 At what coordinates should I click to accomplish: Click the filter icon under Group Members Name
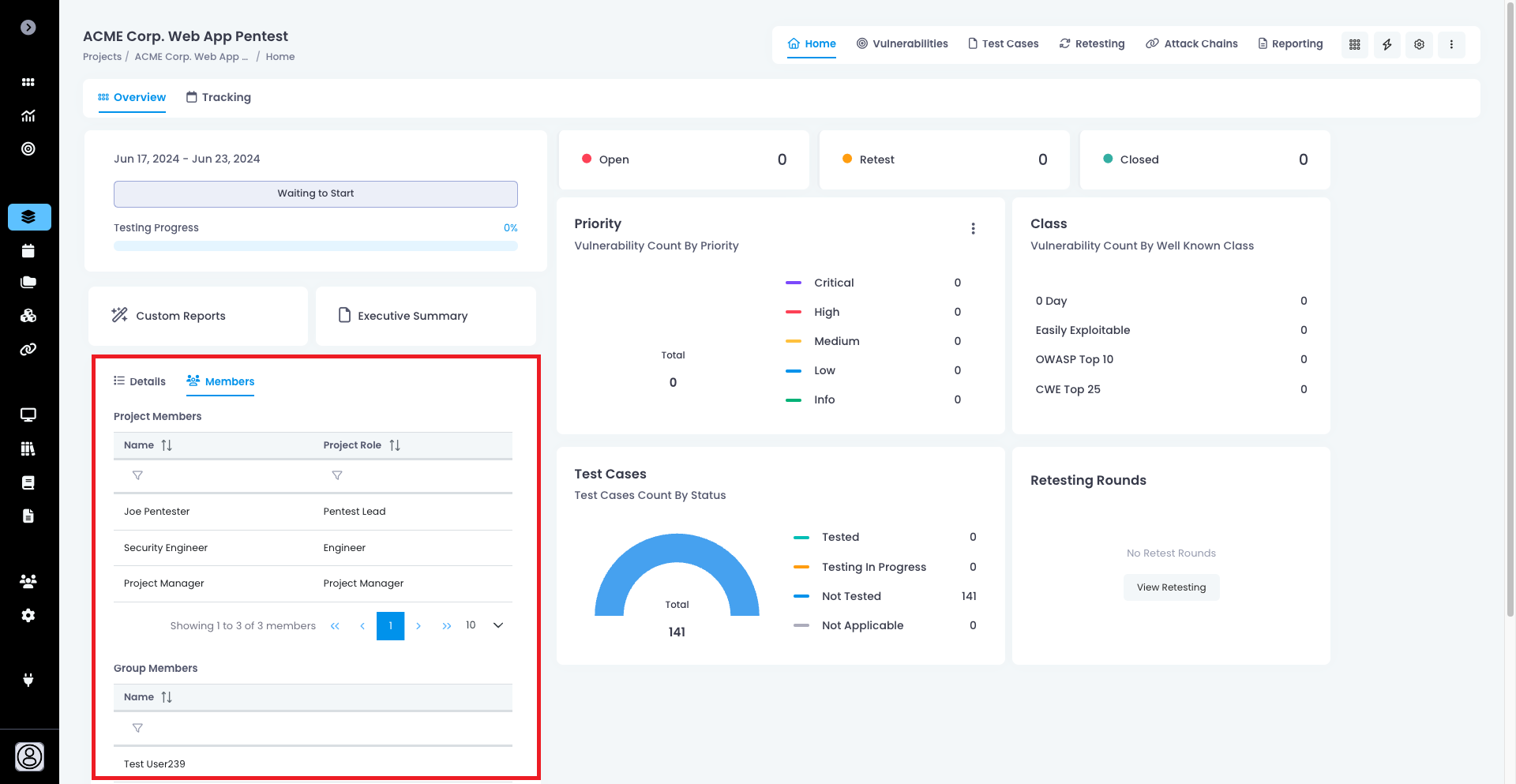click(x=137, y=728)
